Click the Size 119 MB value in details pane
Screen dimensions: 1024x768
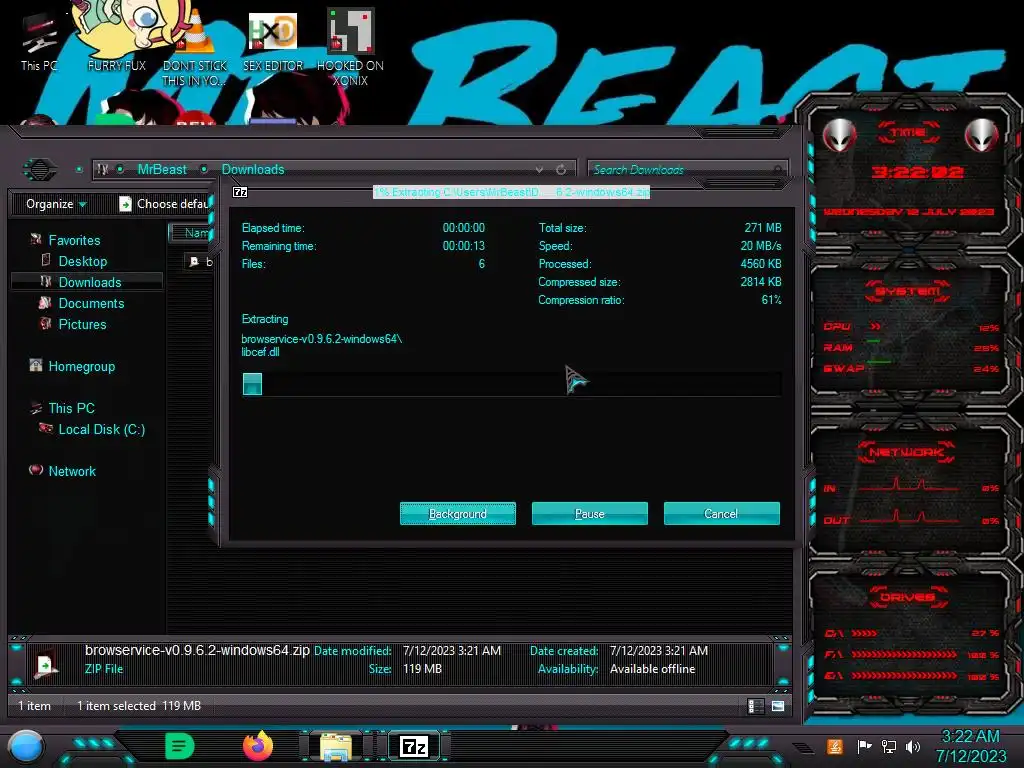click(422, 669)
